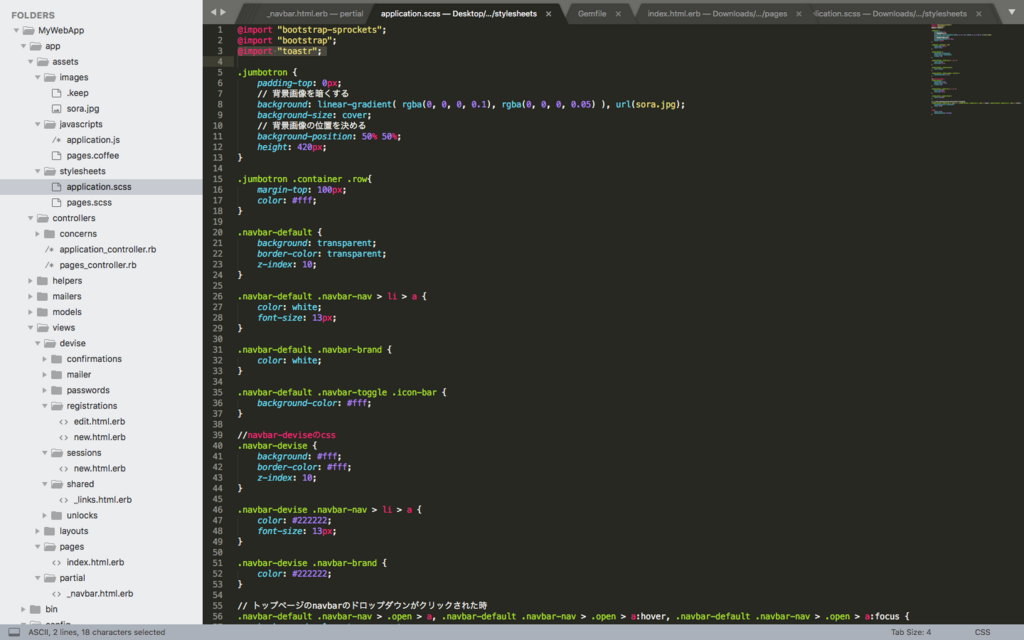
Task: Close the index.html.erb tab
Action: 799,14
